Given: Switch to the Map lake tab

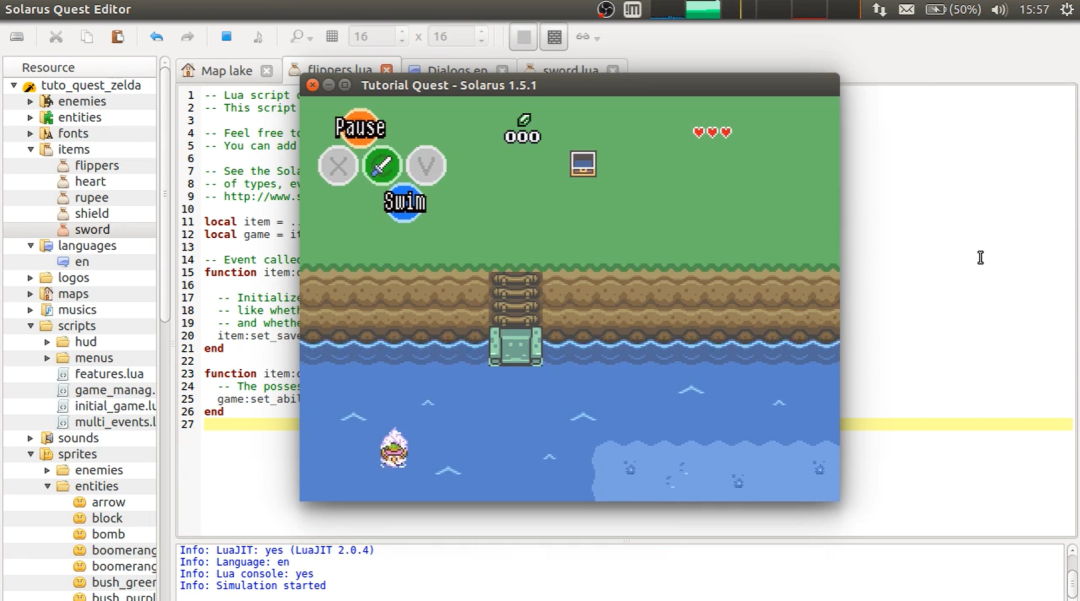Looking at the screenshot, I should tap(227, 71).
